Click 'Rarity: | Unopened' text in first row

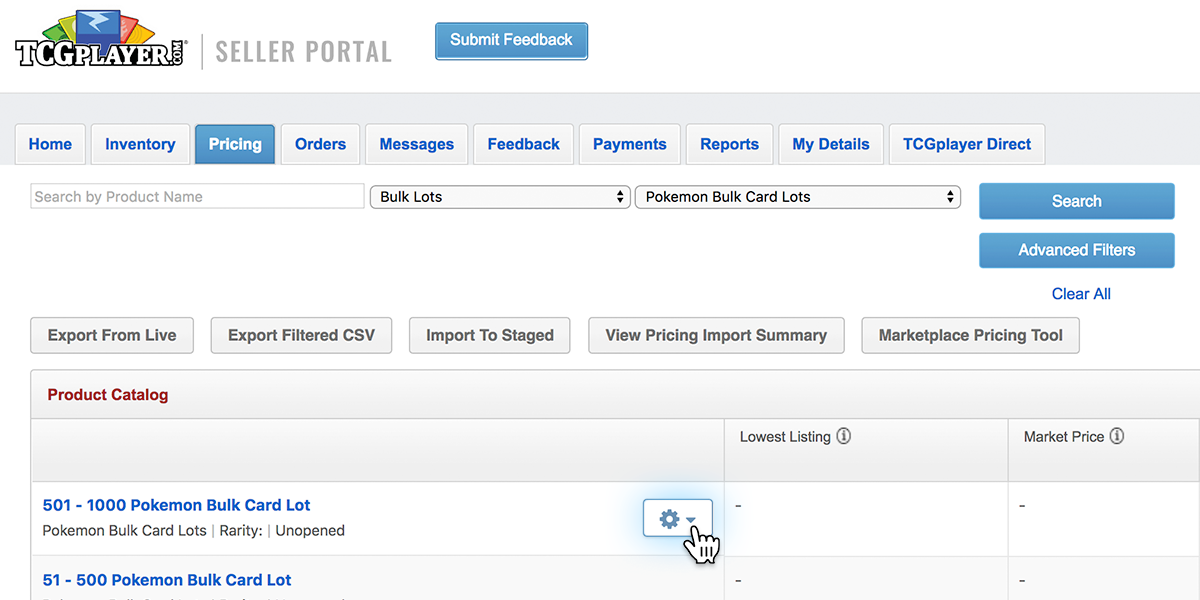point(282,531)
